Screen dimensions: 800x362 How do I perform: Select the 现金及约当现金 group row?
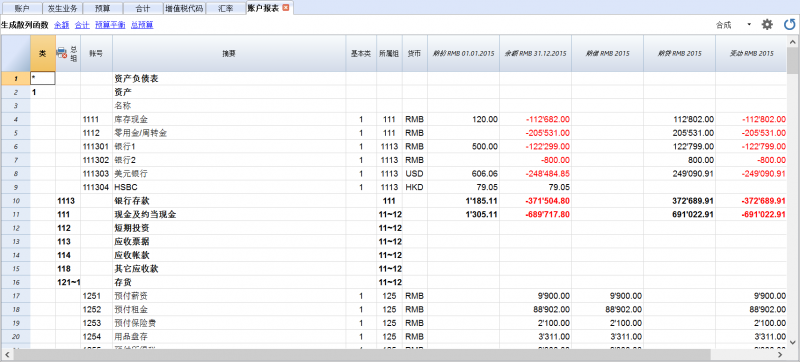pos(229,215)
